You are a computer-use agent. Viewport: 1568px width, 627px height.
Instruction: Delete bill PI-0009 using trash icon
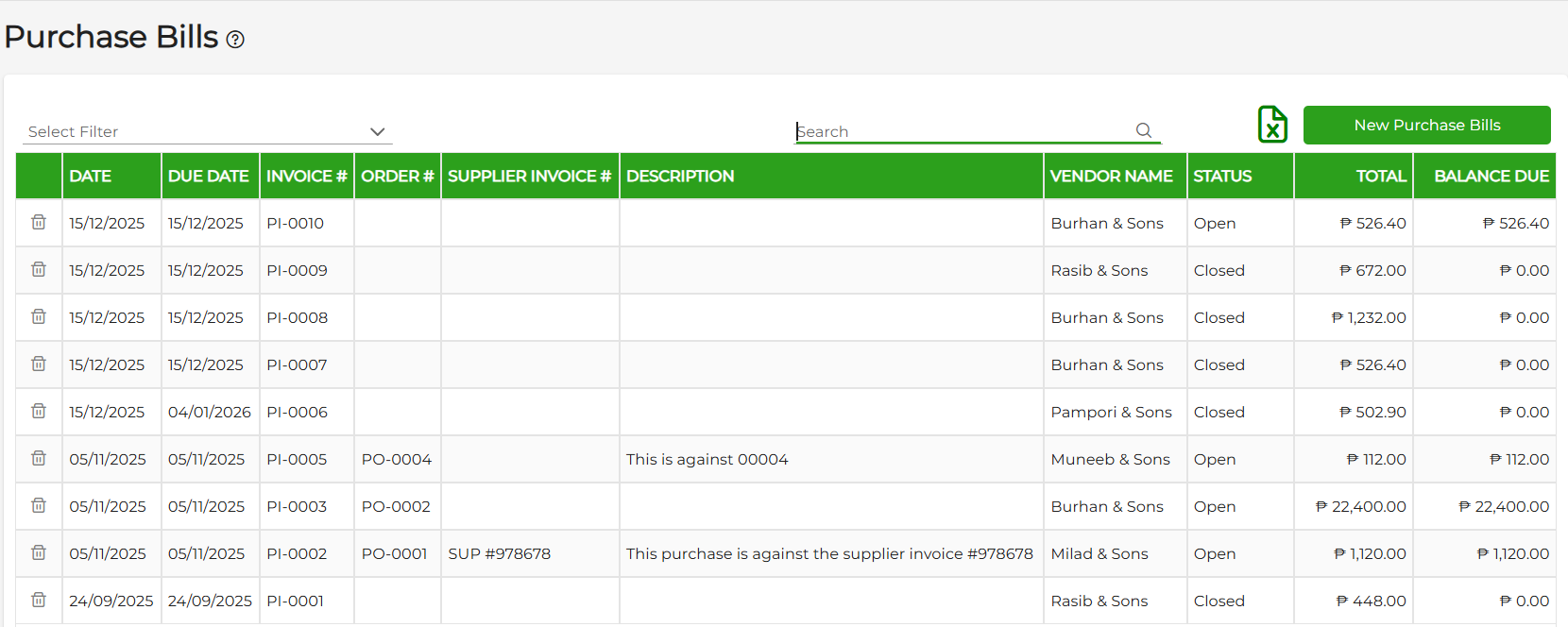click(x=39, y=269)
